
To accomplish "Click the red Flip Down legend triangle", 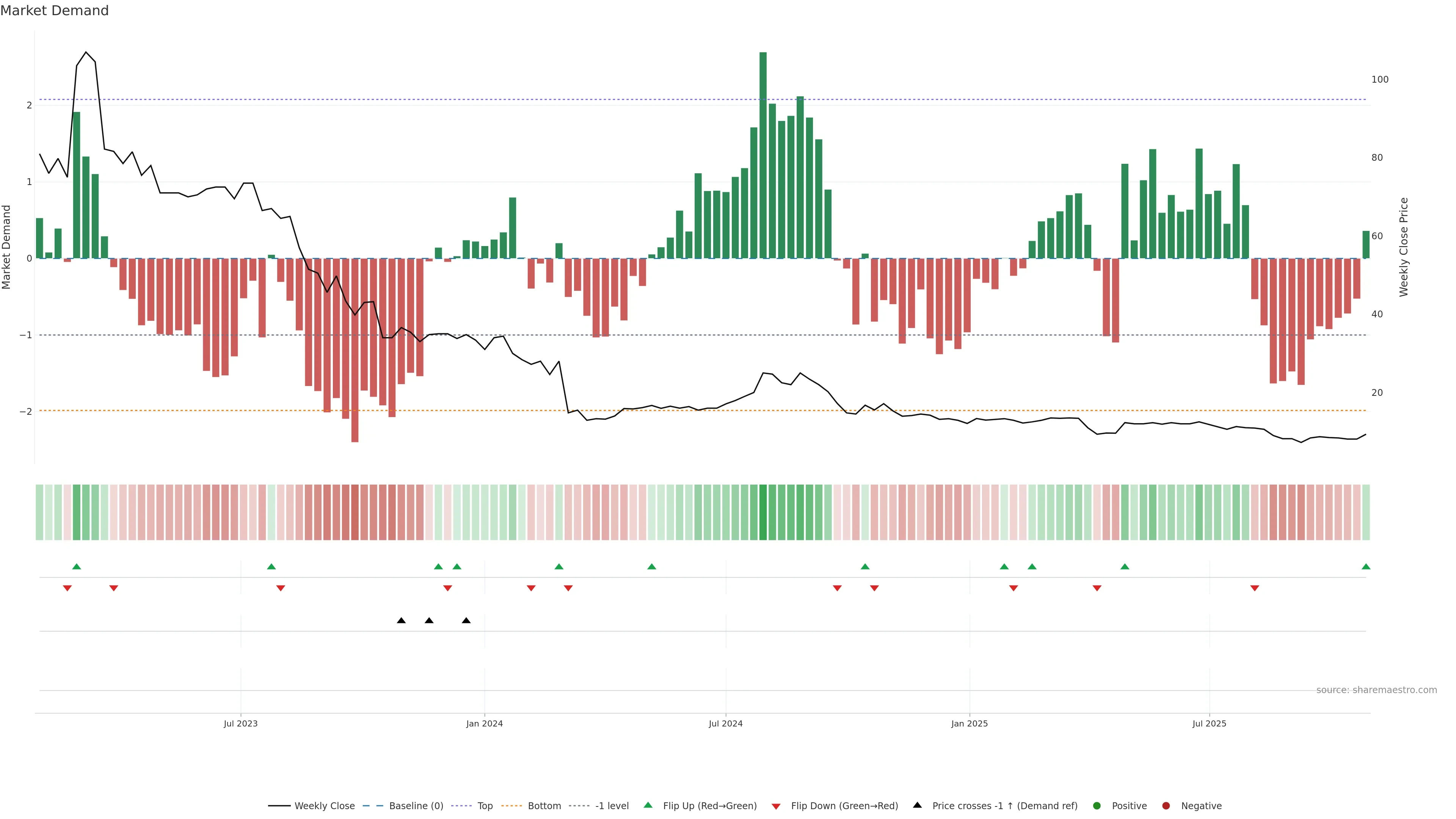I will (x=775, y=806).
